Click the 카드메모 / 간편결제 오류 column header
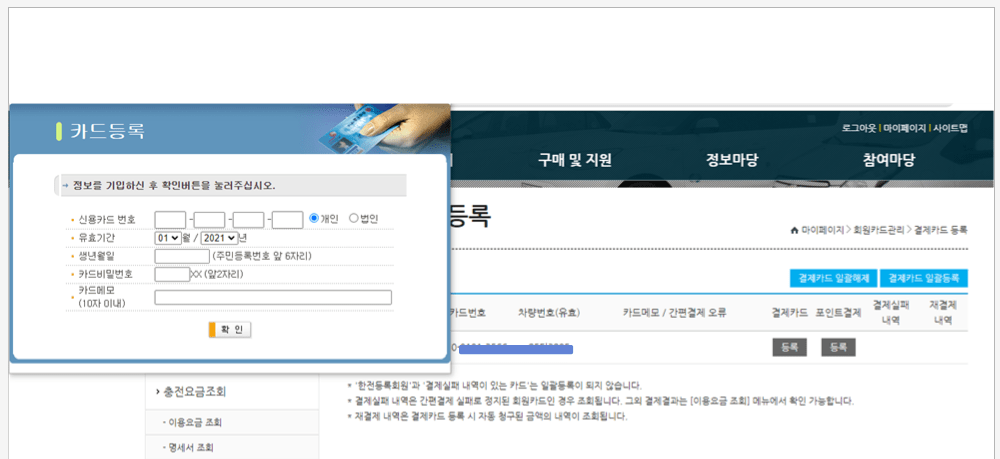 click(675, 313)
